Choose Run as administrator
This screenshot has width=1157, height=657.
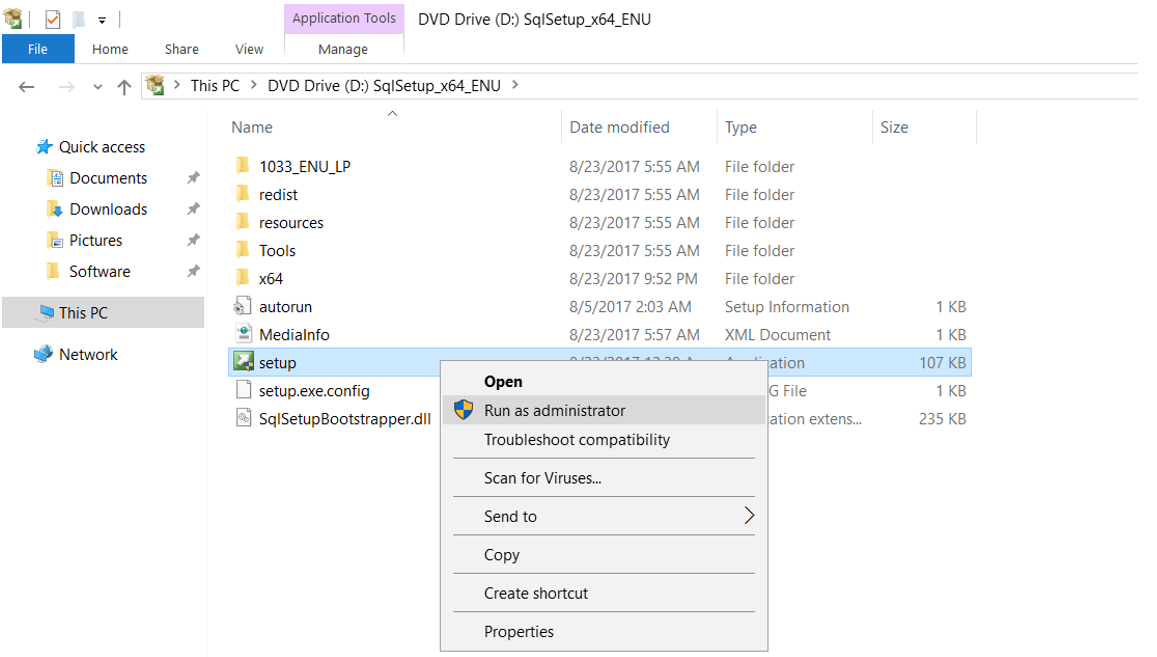click(604, 410)
